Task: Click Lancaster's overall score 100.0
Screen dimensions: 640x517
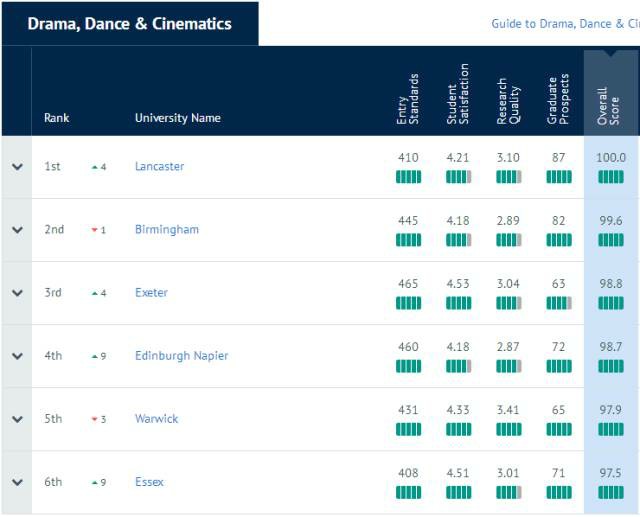Action: [611, 158]
